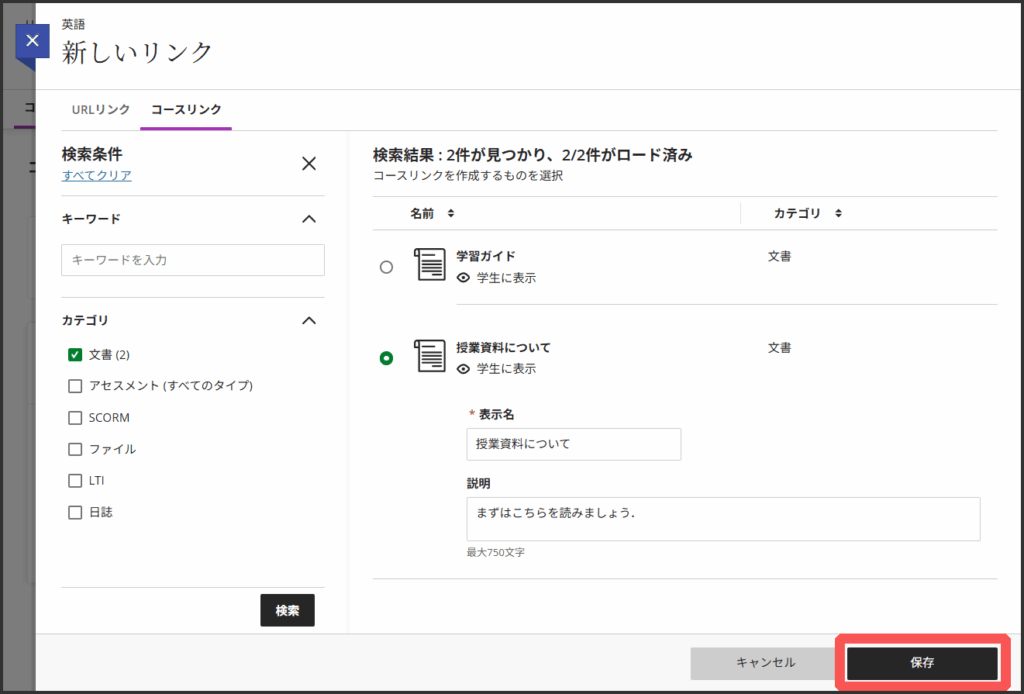Click the 説明 description text box
Image resolution: width=1024 pixels, height=694 pixels.
point(723,519)
